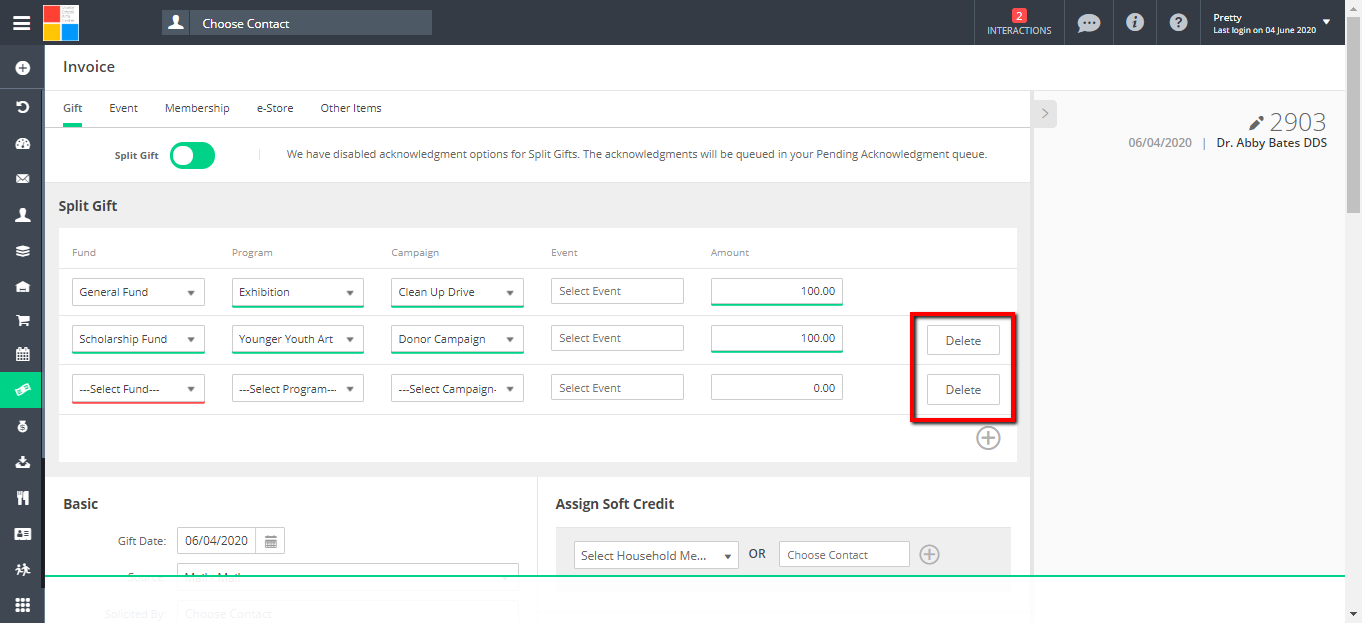This screenshot has width=1362, height=623.
Task: Click the plus icon next to soft credit contact
Action: 929,554
